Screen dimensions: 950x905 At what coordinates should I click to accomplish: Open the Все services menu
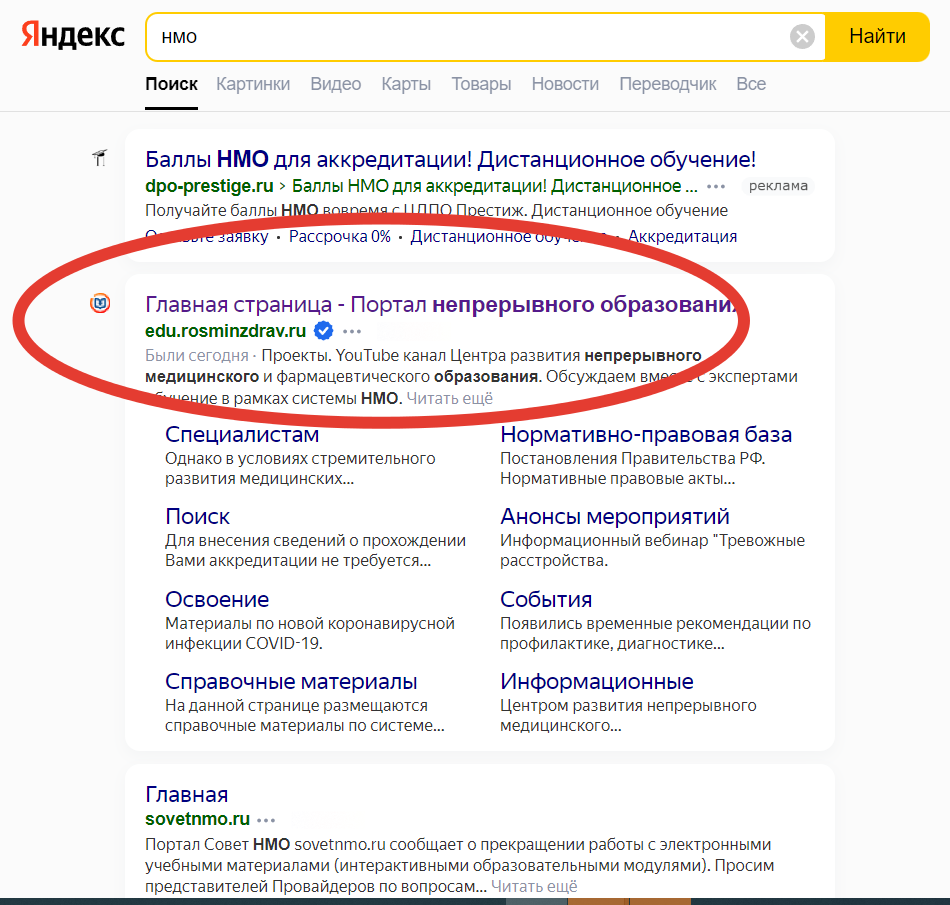click(750, 84)
